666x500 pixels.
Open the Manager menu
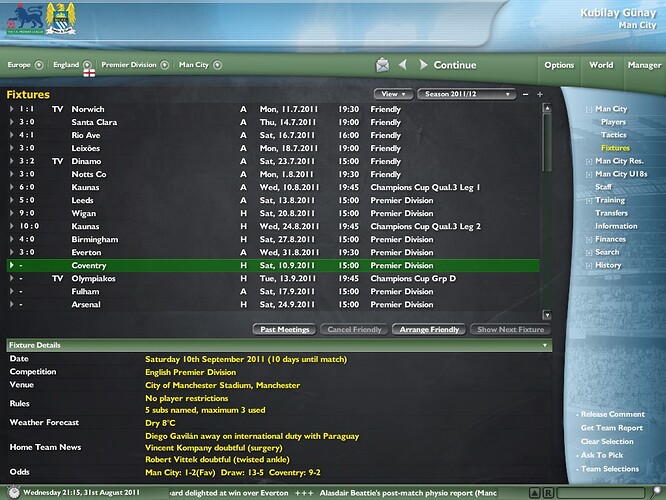(x=644, y=65)
